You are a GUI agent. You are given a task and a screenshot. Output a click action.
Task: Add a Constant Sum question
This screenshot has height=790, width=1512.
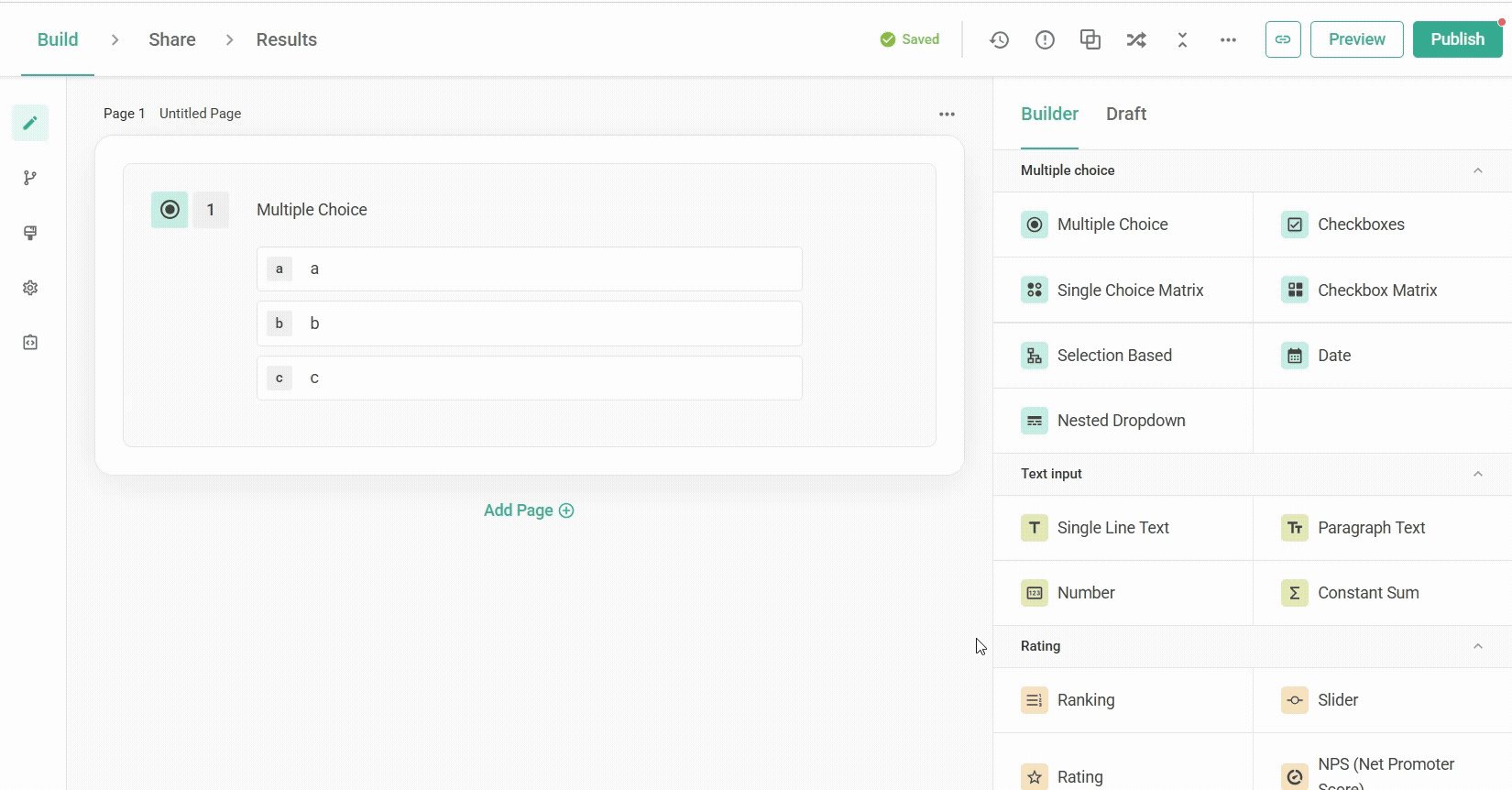pyautogui.click(x=1382, y=593)
